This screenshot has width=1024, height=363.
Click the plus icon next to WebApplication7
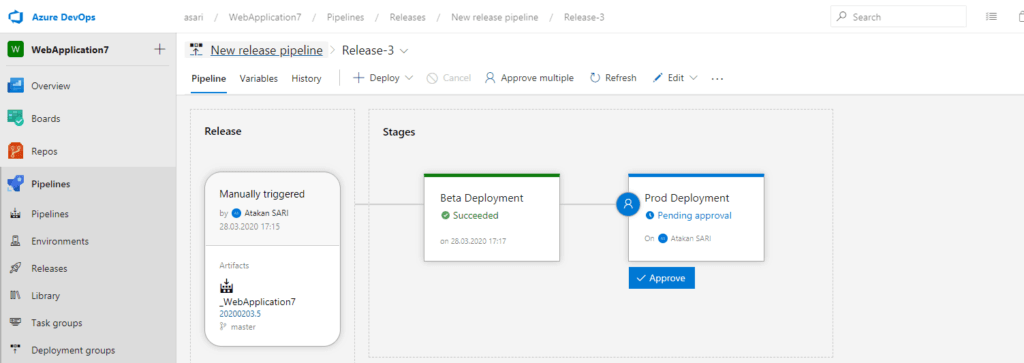click(x=160, y=49)
